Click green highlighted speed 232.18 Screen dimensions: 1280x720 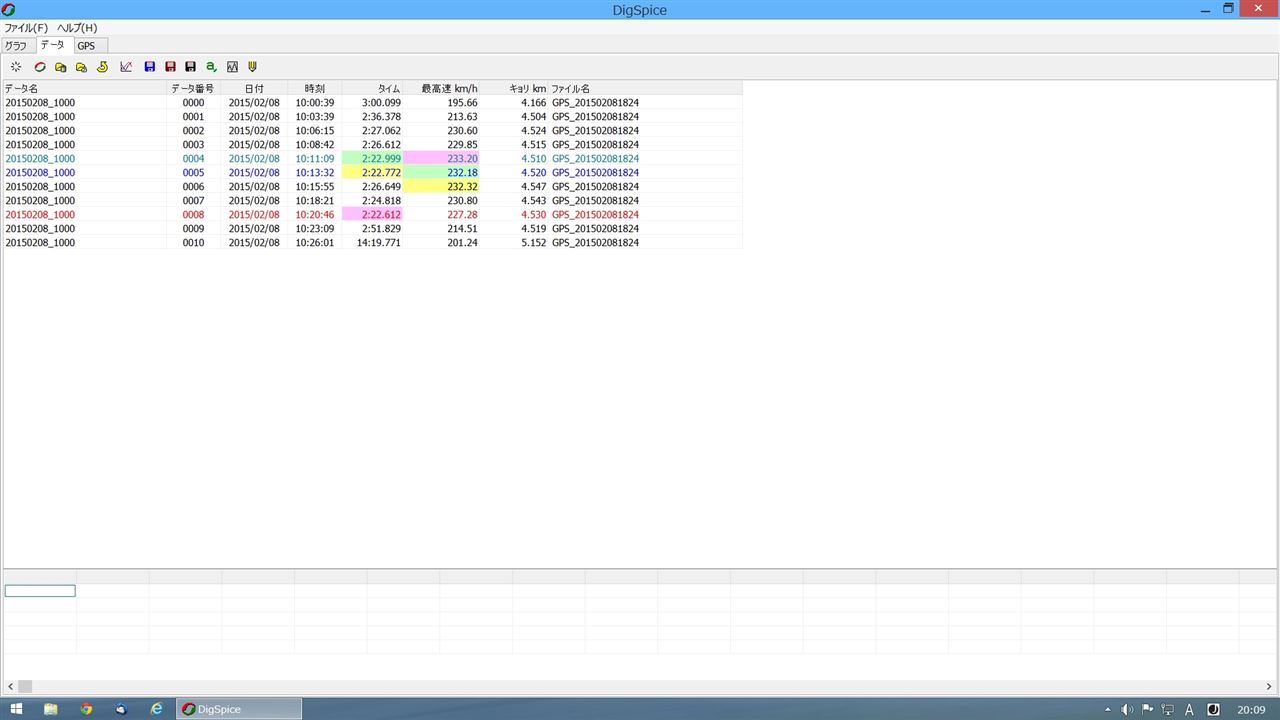tap(441, 173)
